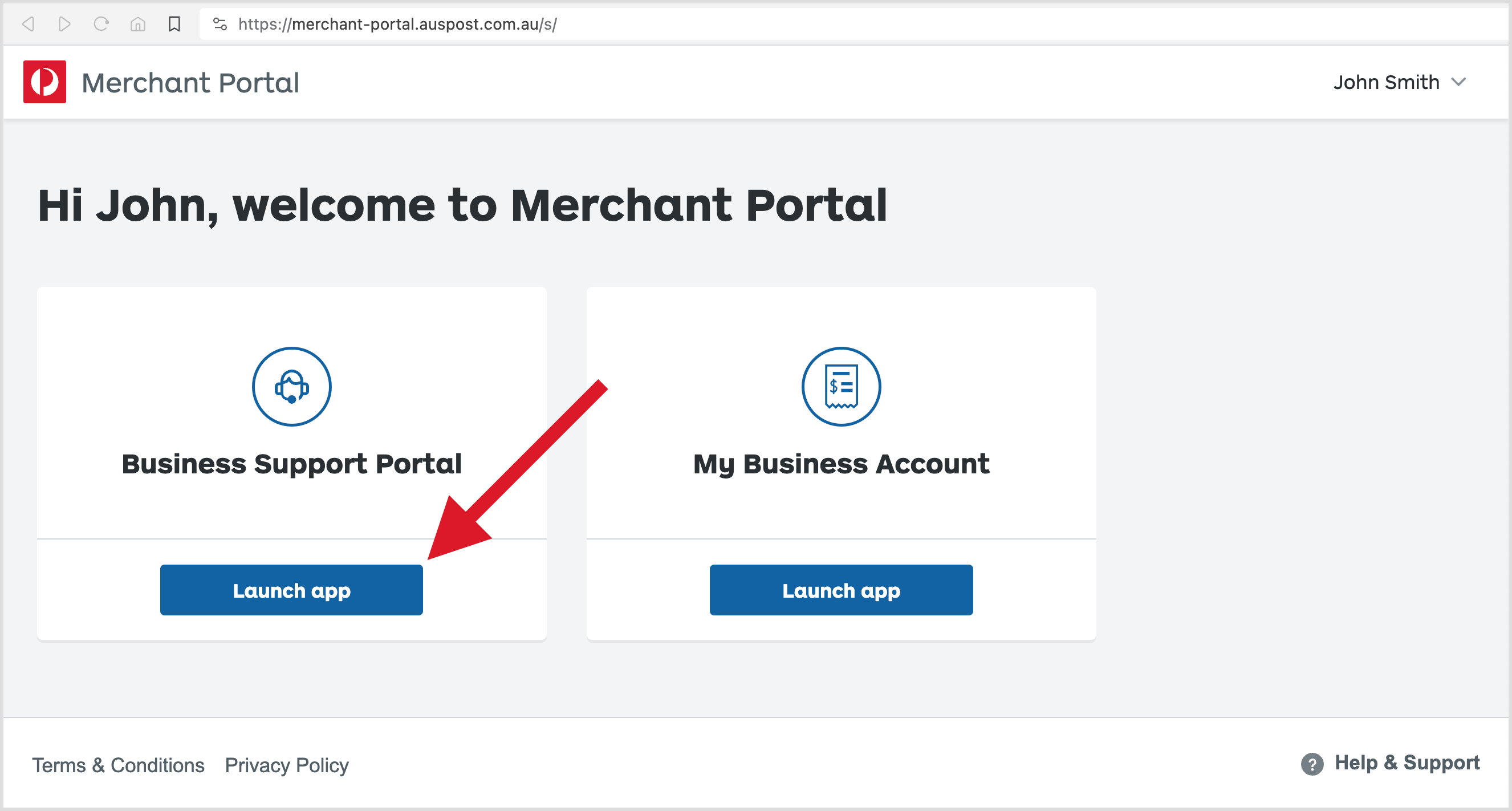Open the site settings icon in the address bar
Screen dimensions: 1512x811
(220, 24)
